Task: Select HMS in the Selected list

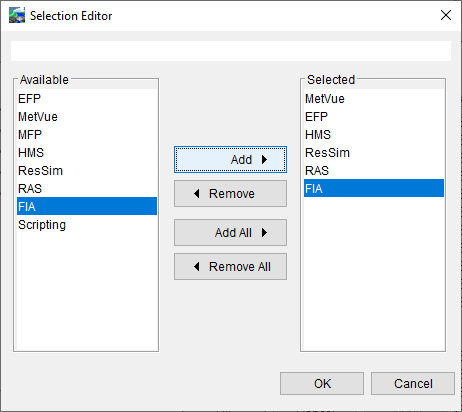Action: [x=374, y=135]
